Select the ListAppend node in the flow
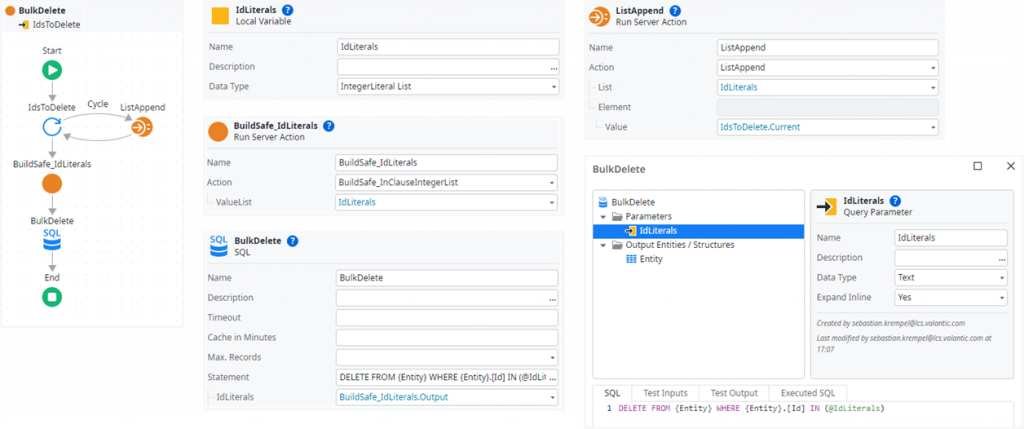The image size is (1024, 429). (x=142, y=127)
